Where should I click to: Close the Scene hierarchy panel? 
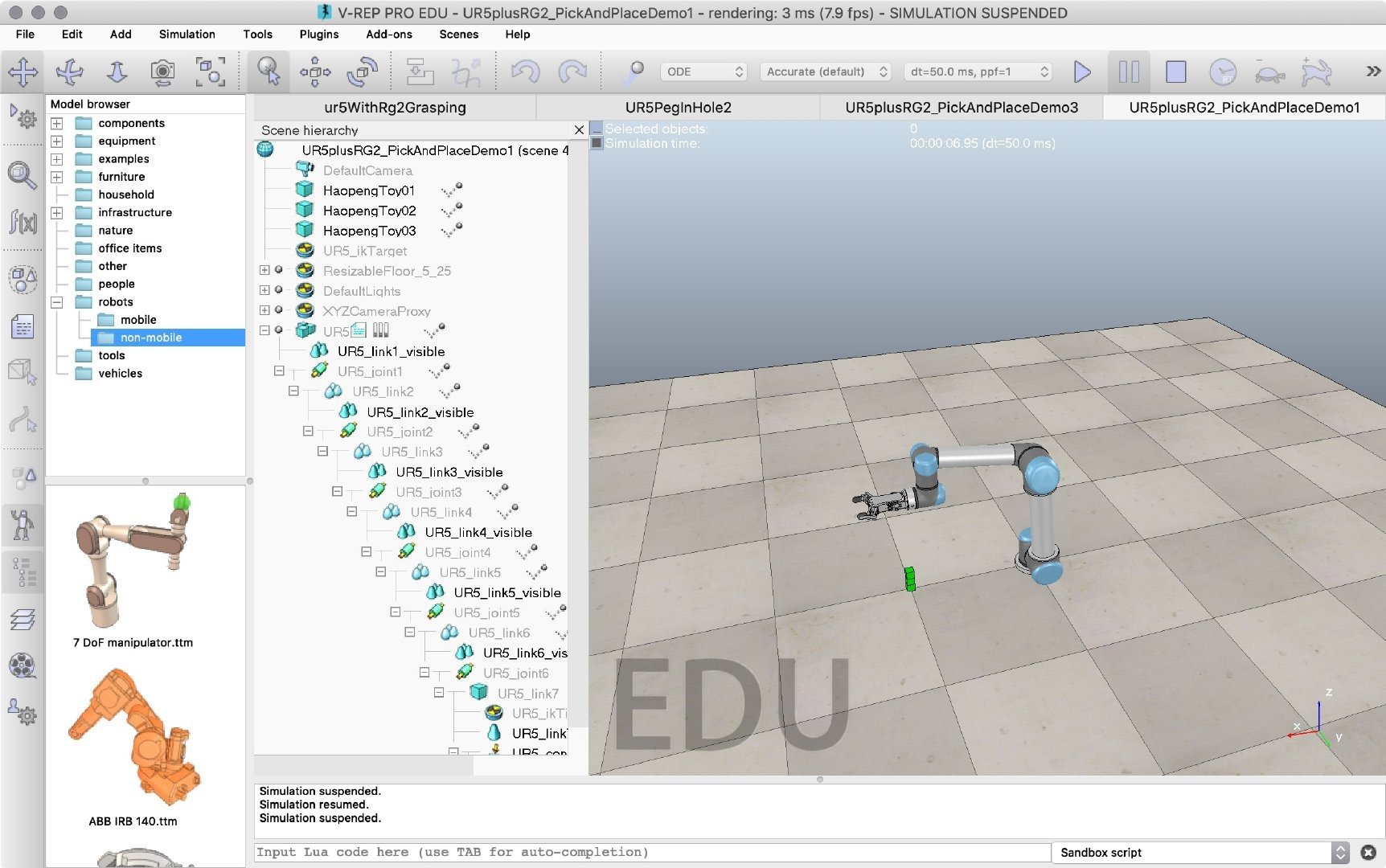tap(579, 129)
